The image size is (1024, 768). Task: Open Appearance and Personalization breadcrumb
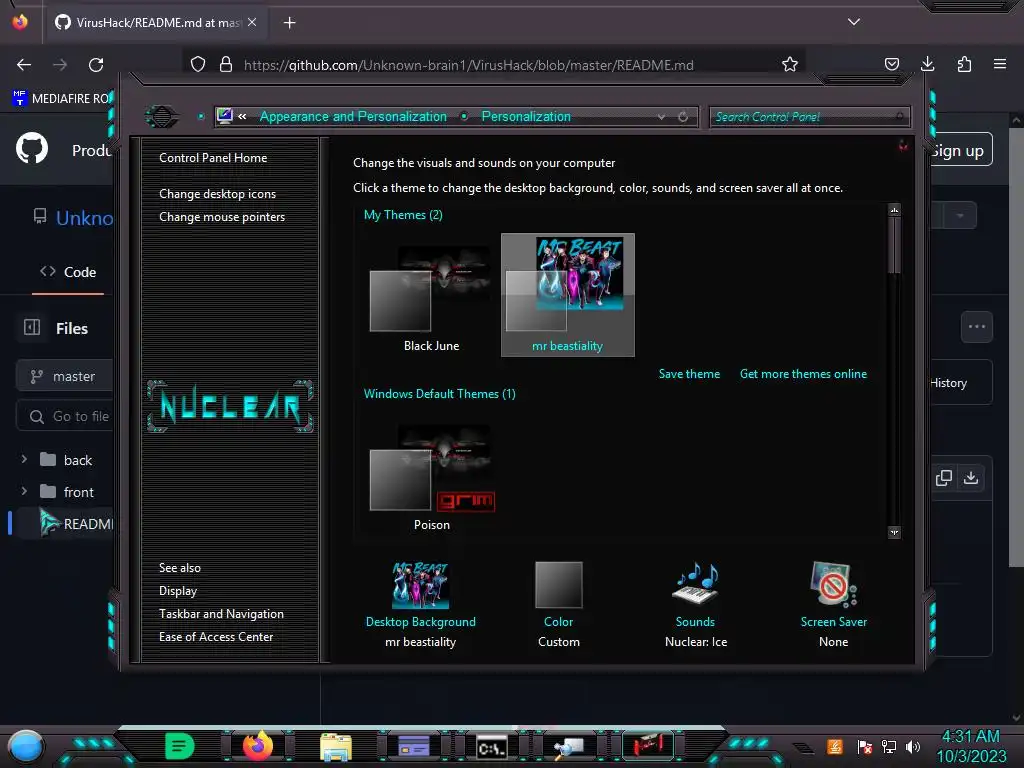coord(353,116)
